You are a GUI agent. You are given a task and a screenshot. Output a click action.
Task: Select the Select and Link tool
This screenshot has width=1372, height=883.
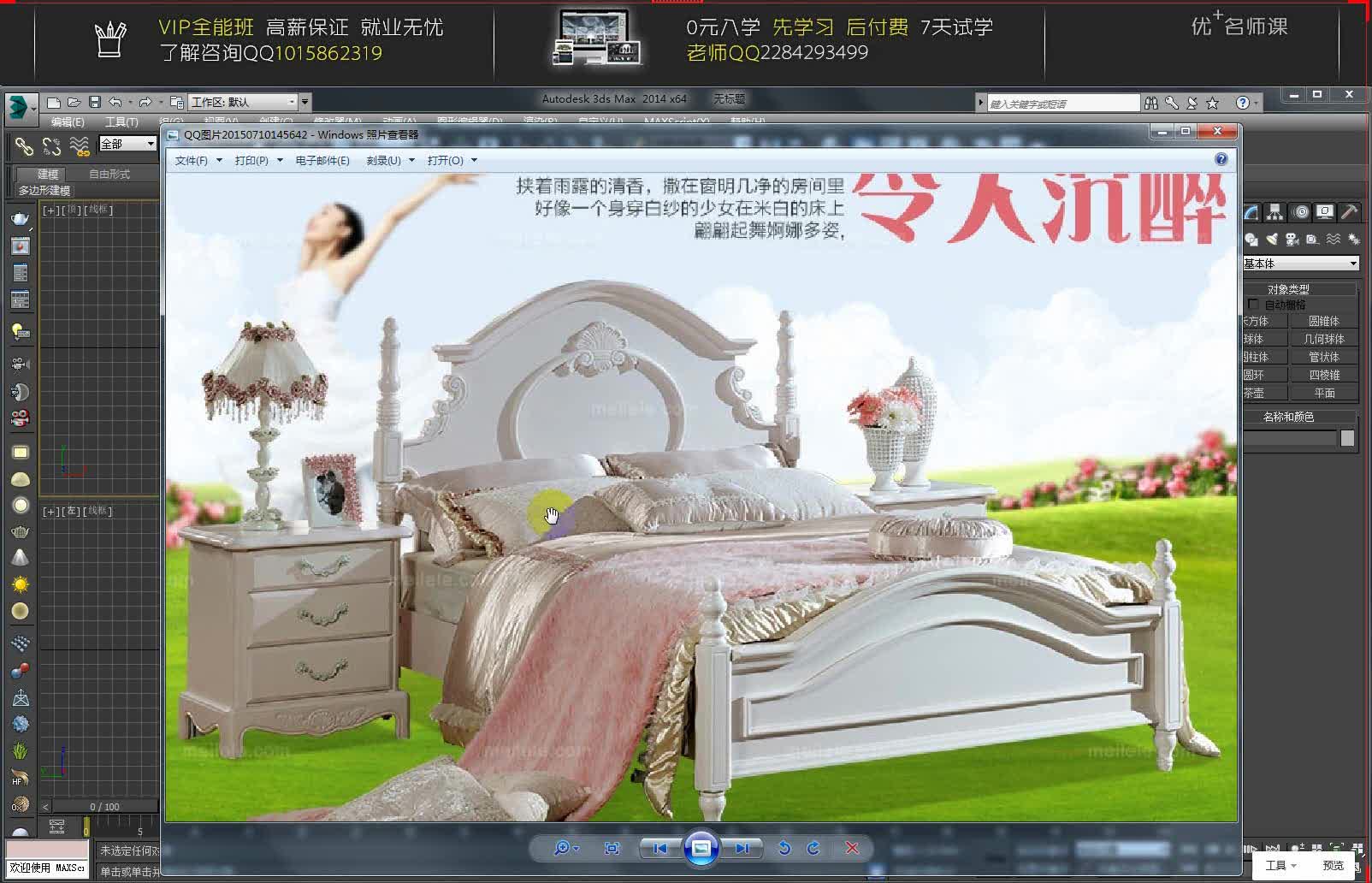(x=26, y=147)
